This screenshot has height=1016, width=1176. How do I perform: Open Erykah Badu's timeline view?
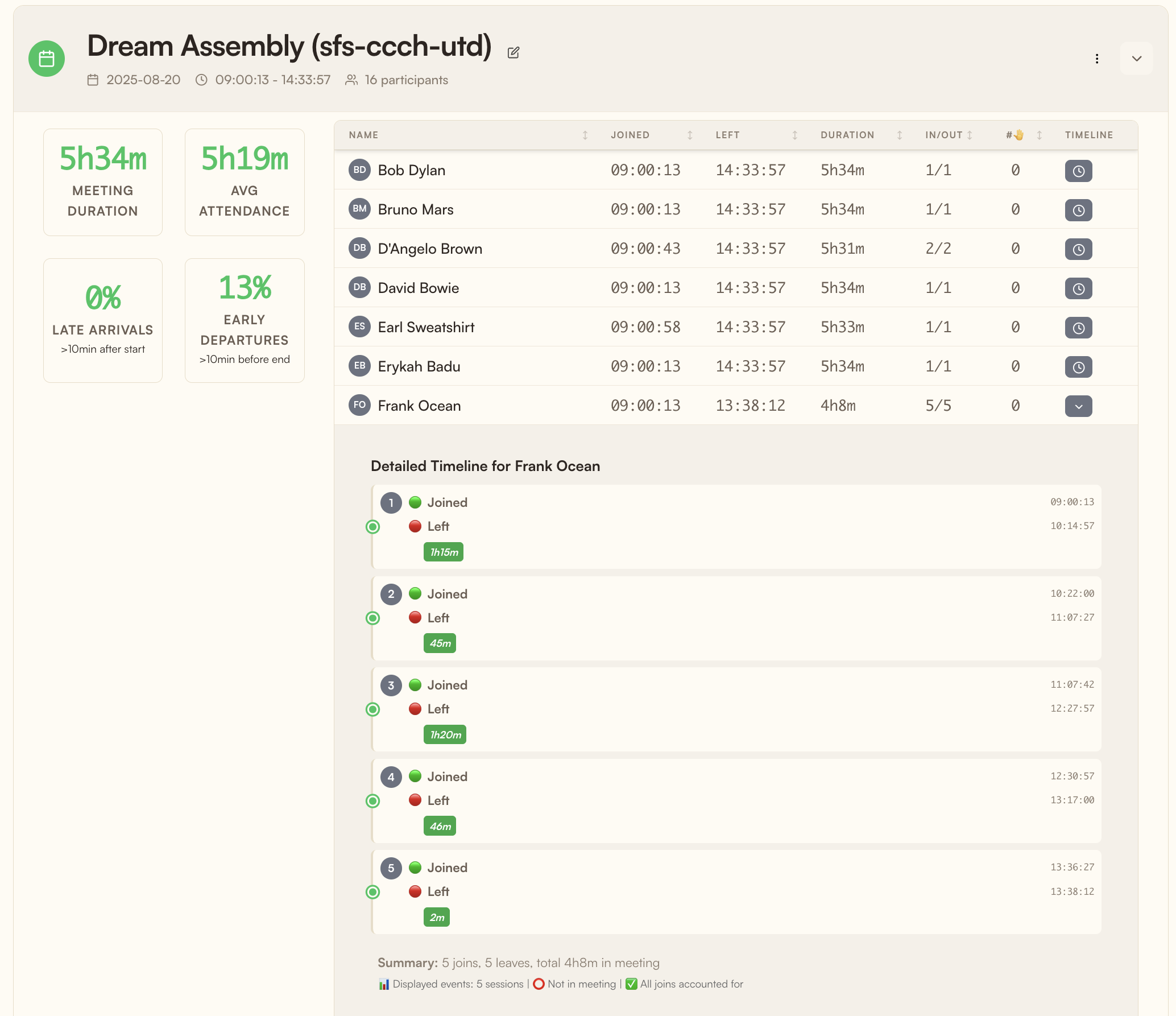(1078, 366)
